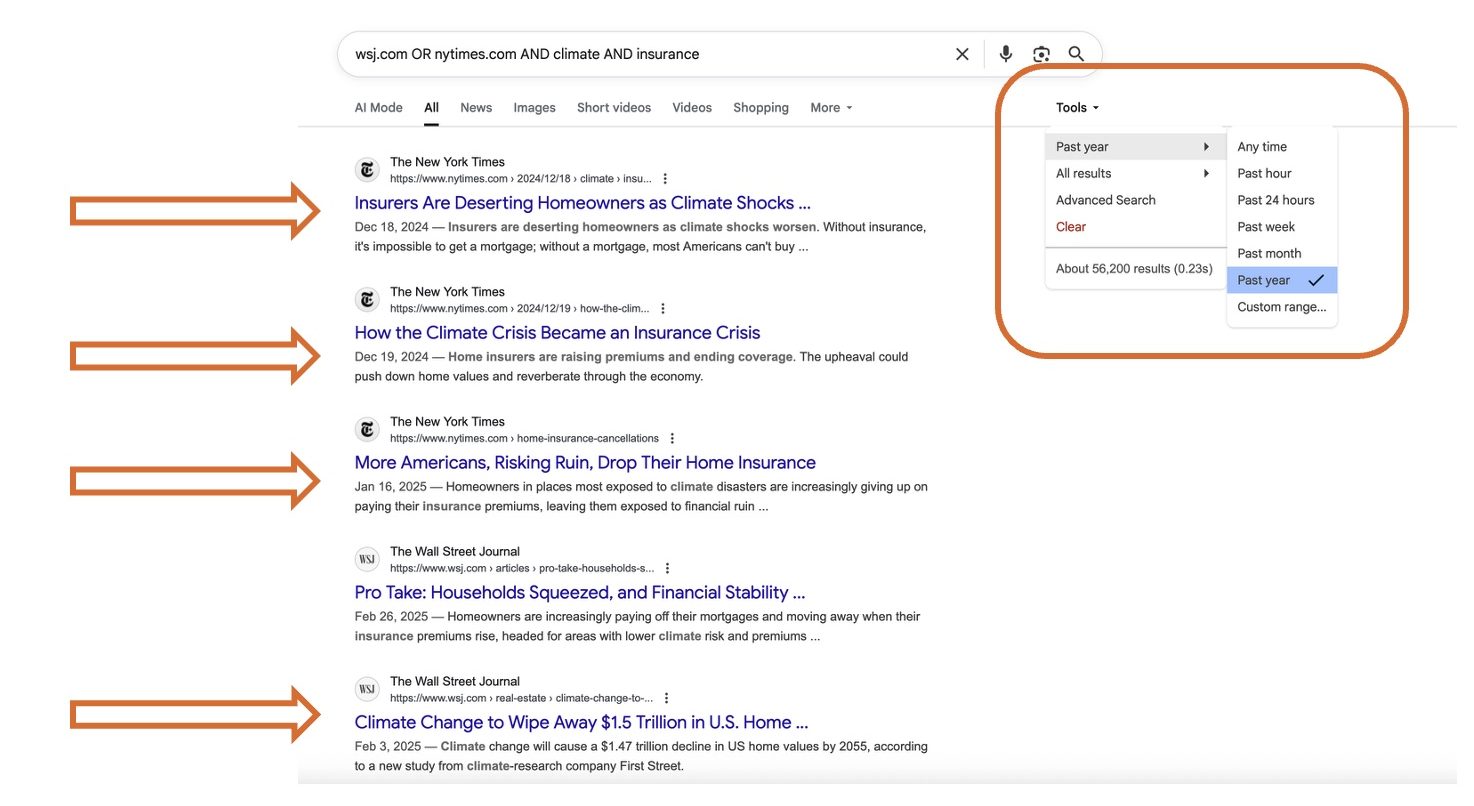Click the wsj.com real-estate breadcrumb URL
Viewport: 1474px width, 806px height.
tap(521, 699)
